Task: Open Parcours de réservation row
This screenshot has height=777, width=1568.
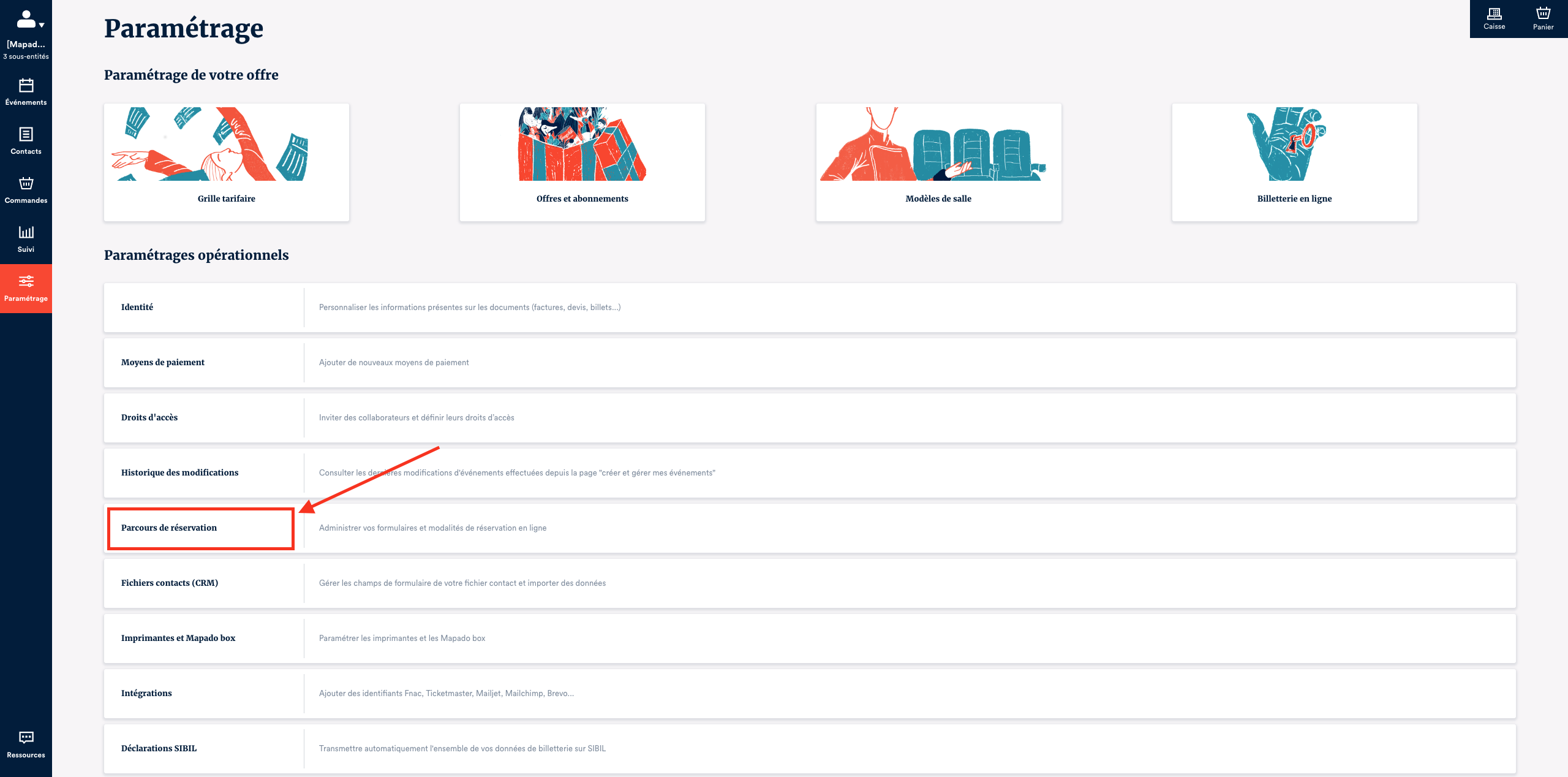Action: coord(169,528)
